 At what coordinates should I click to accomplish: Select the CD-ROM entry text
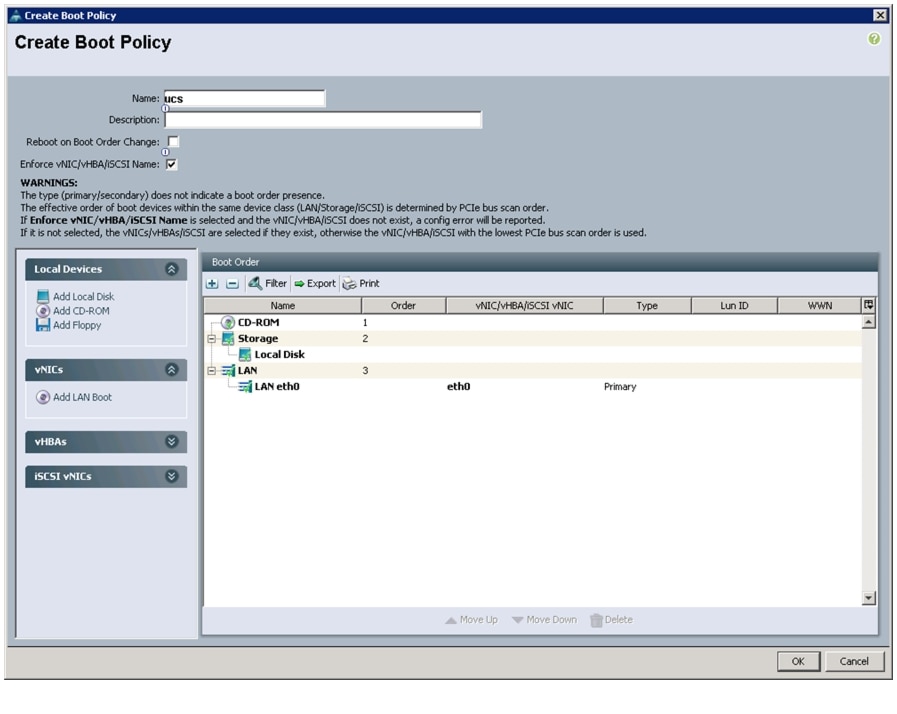[259, 323]
